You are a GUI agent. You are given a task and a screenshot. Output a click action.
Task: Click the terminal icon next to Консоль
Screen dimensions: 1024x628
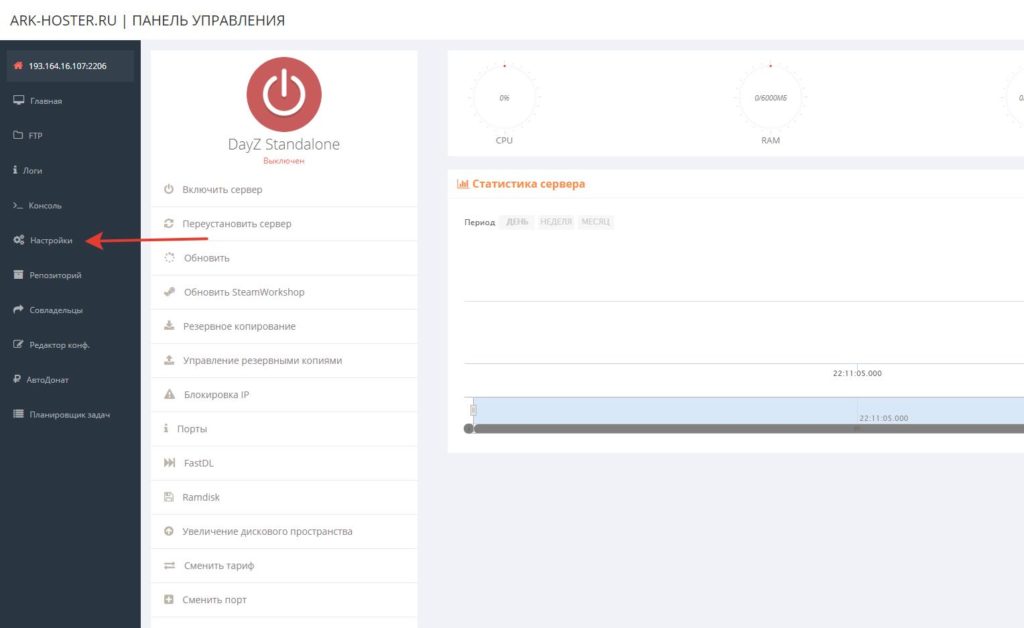[18, 205]
